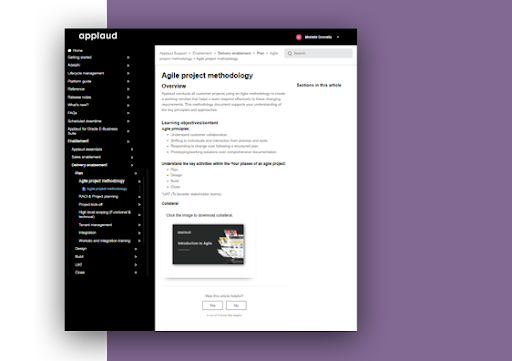Open Getting started in sidebar
The image size is (512, 361).
80,57
